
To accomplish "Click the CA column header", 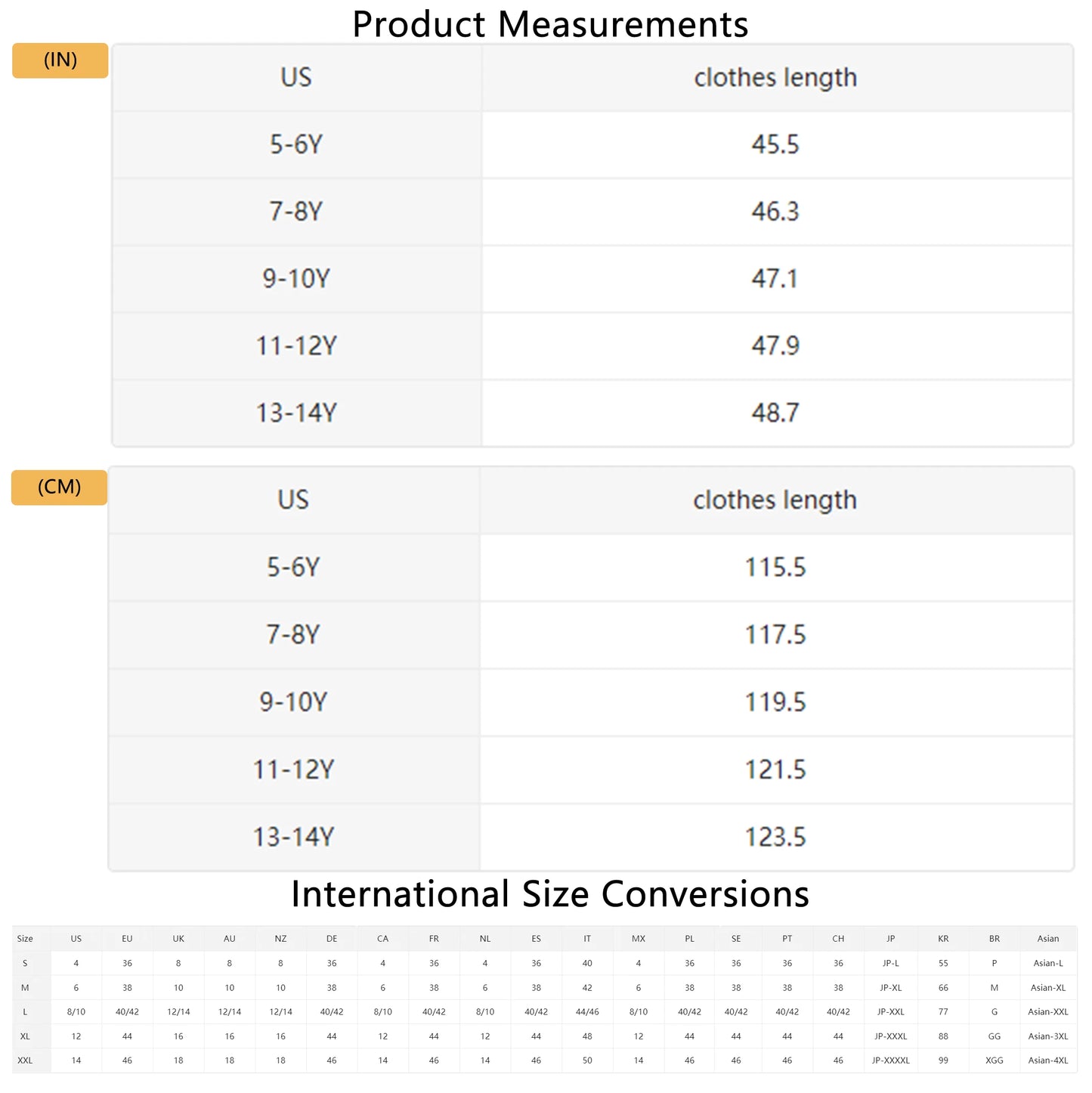I will (x=383, y=939).
